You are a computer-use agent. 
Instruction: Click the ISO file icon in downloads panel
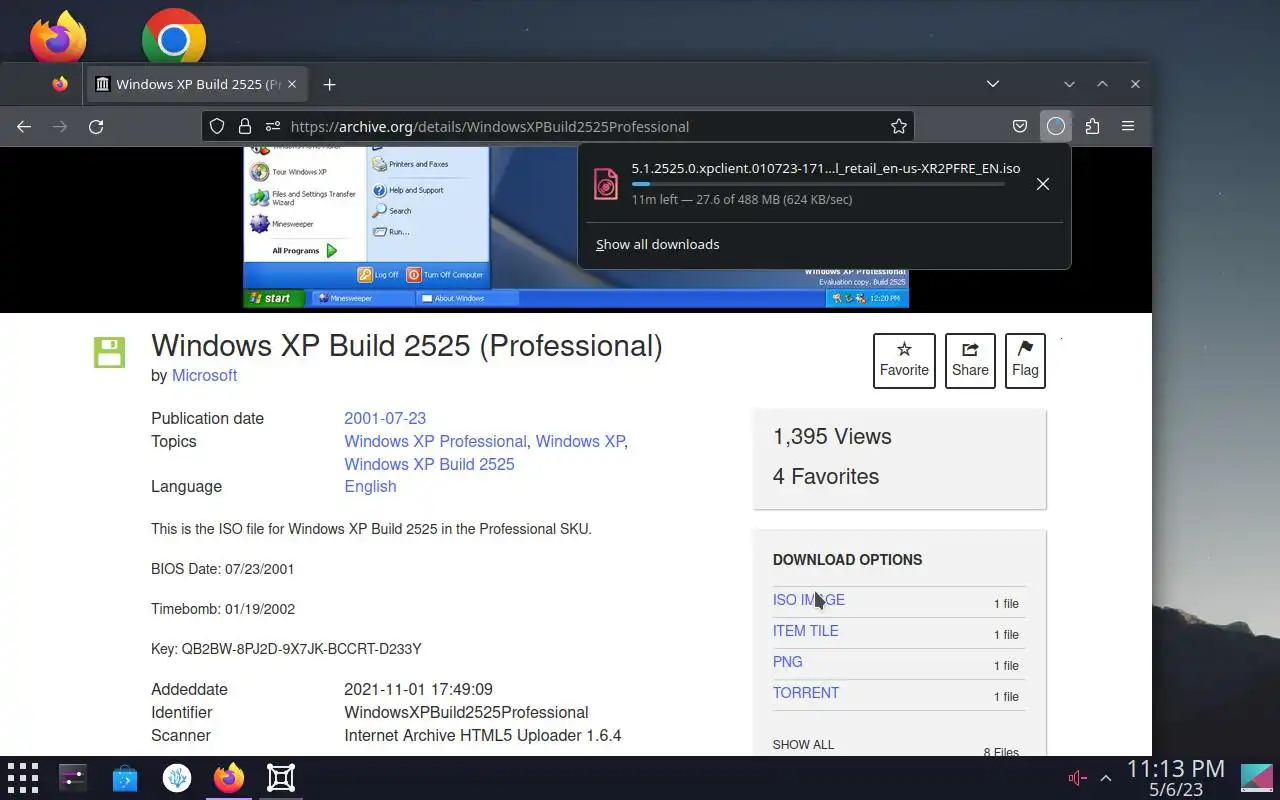coord(606,184)
